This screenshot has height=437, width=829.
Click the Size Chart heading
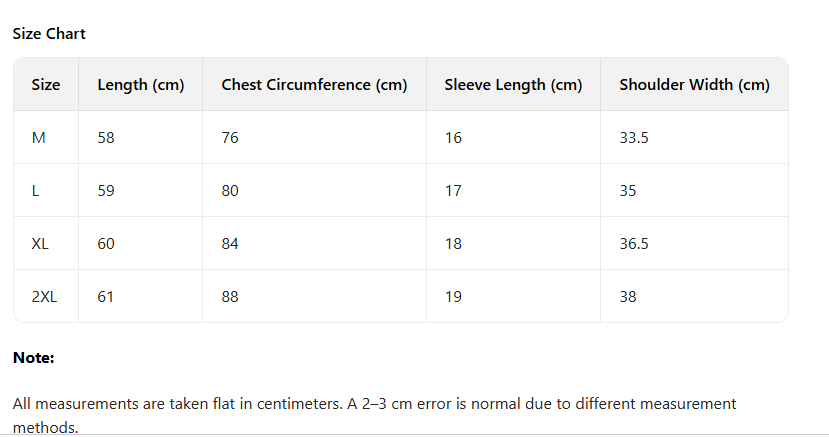tap(49, 34)
